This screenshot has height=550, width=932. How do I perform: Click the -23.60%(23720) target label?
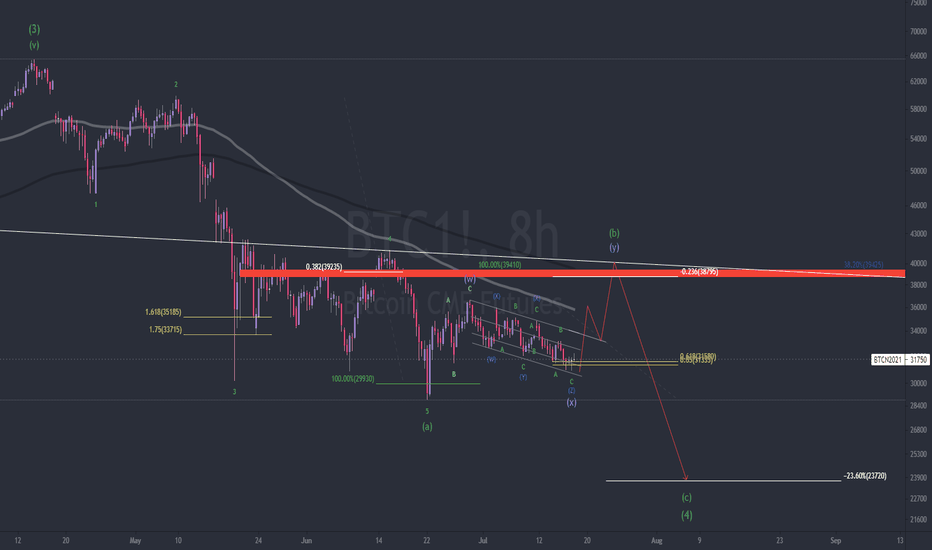[x=865, y=476]
